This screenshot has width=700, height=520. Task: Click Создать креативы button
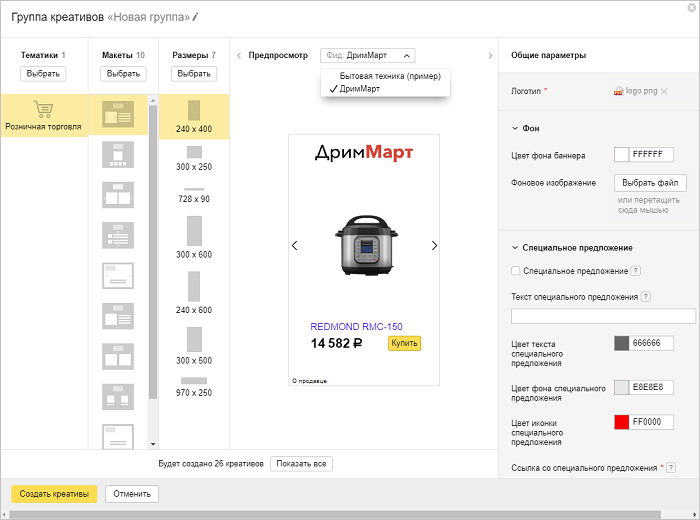point(54,494)
